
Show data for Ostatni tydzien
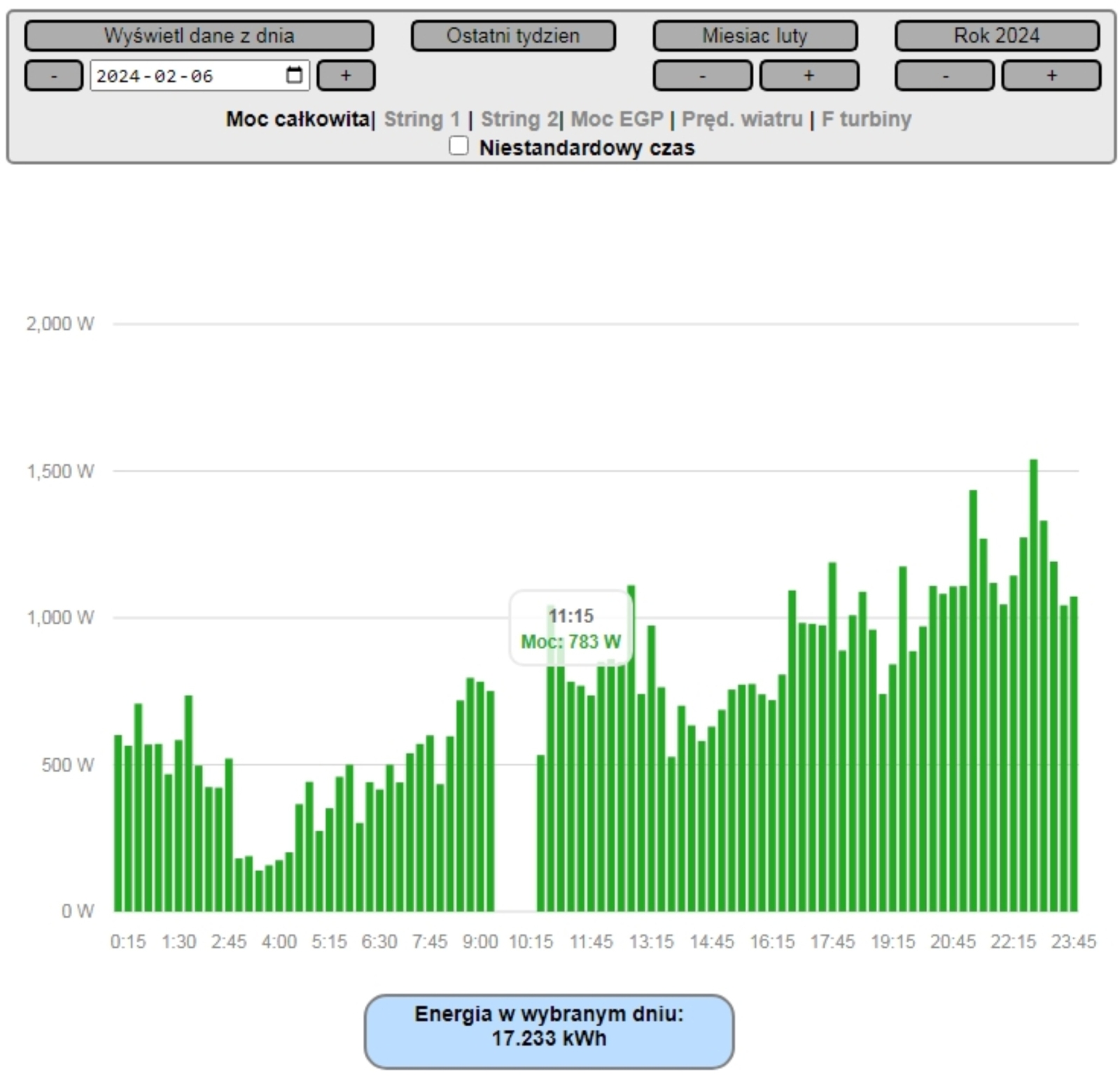click(x=513, y=36)
